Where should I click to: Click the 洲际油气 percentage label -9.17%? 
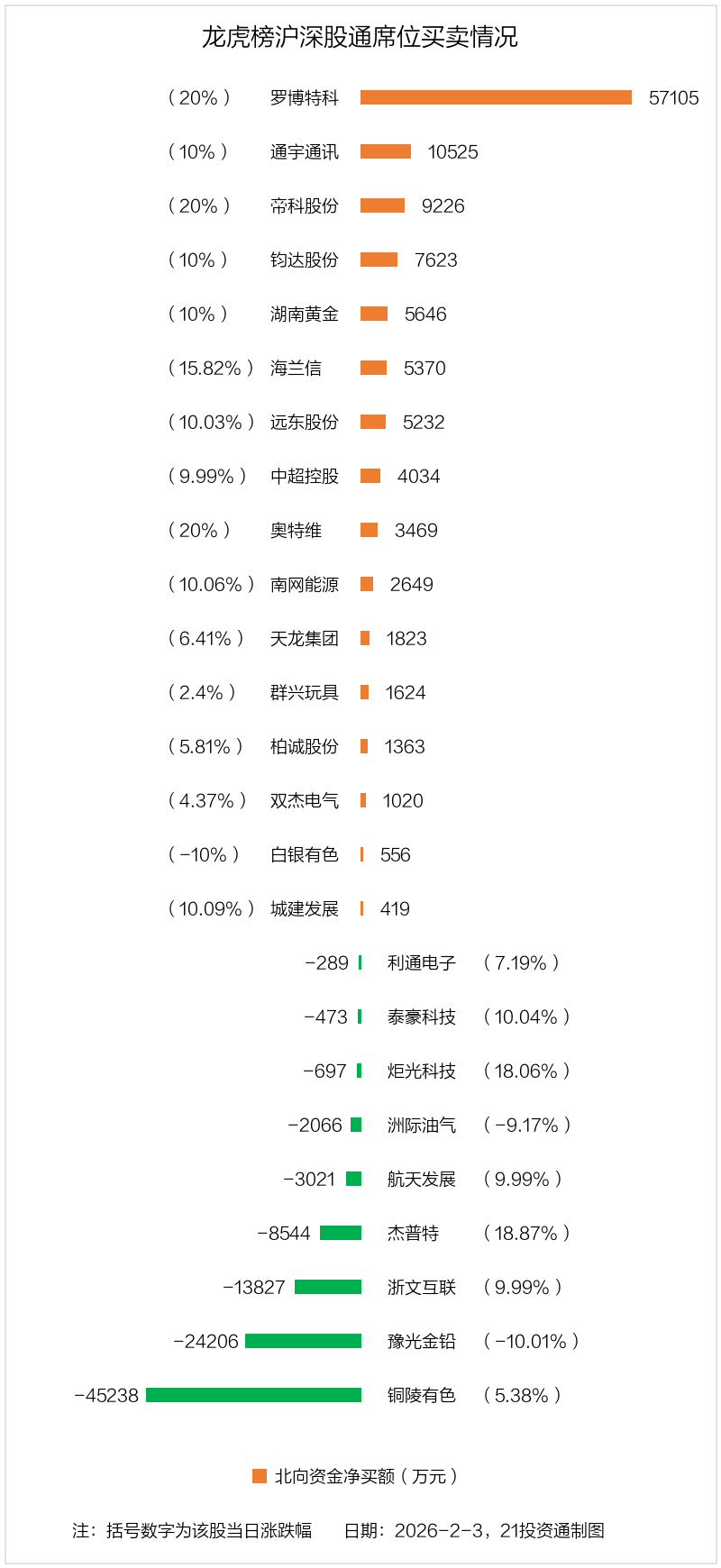527,1125
